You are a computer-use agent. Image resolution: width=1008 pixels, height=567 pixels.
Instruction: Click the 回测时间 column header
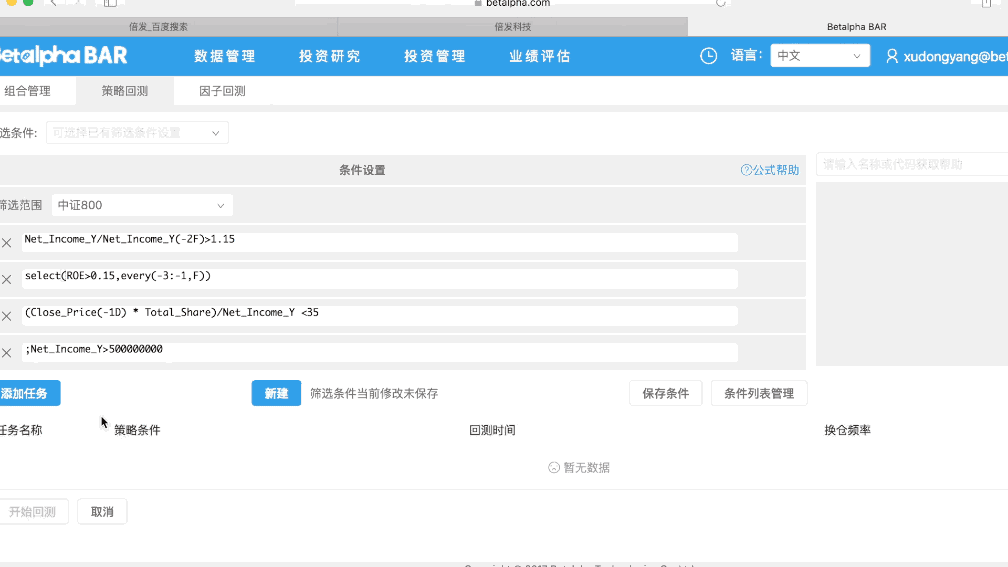pyautogui.click(x=492, y=430)
